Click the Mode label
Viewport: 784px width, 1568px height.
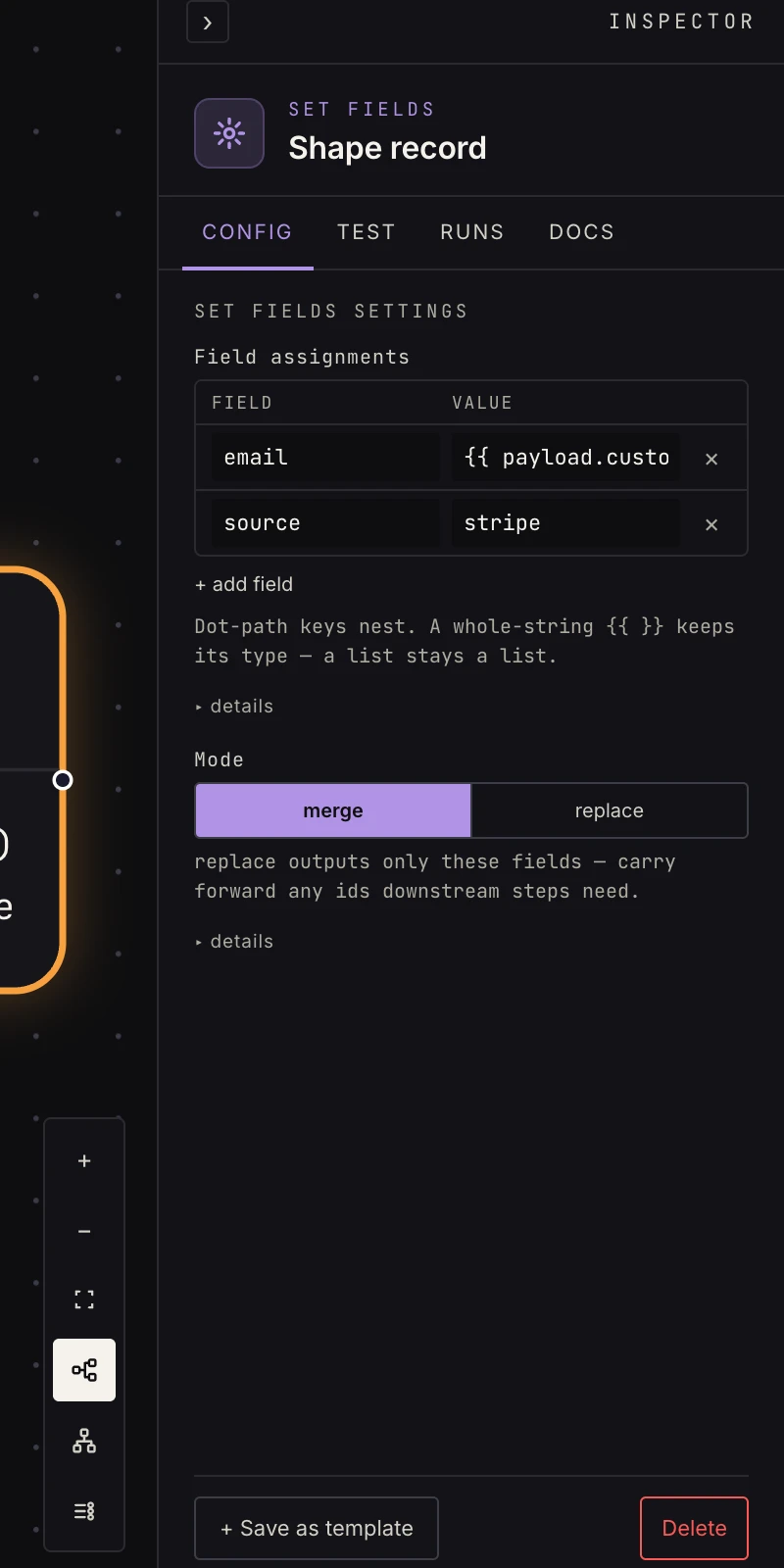click(219, 759)
